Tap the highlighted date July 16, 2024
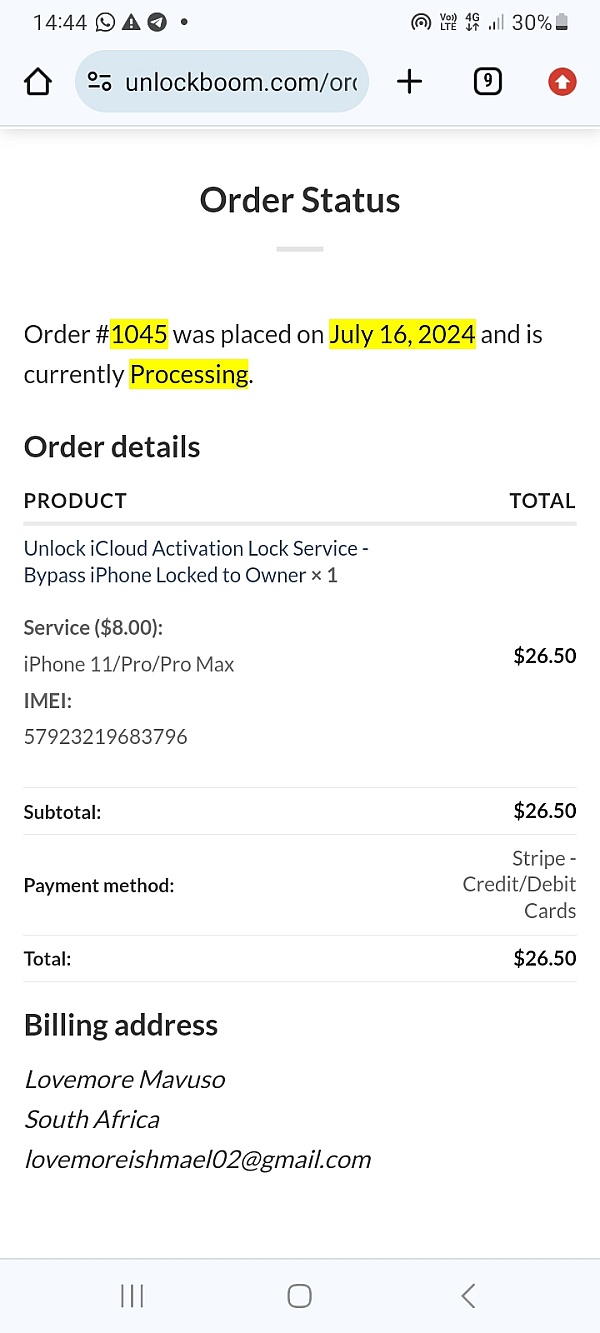The width and height of the screenshot is (600, 1333). tap(402, 334)
